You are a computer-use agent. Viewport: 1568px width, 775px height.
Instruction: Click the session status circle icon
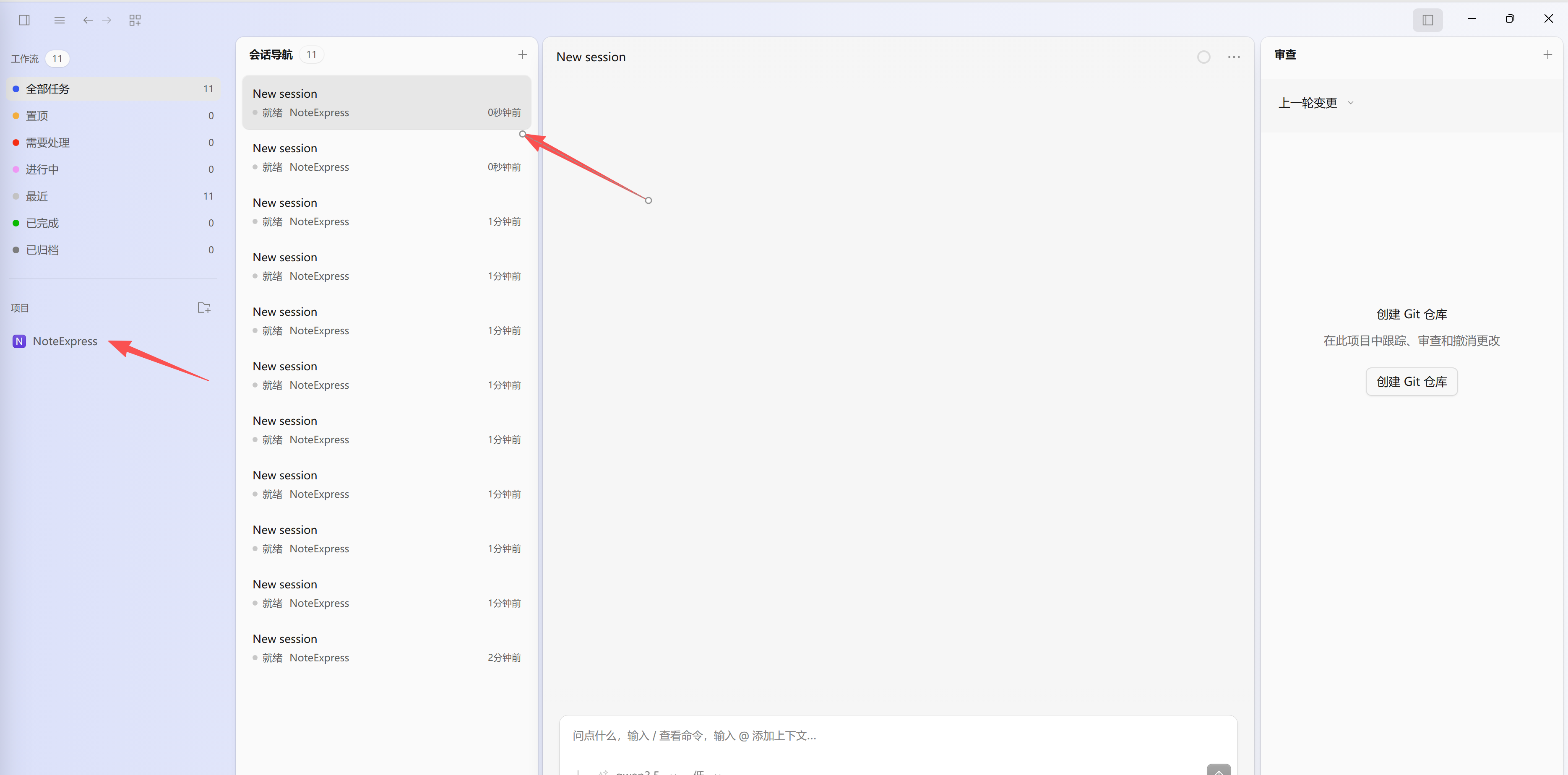point(1203,57)
